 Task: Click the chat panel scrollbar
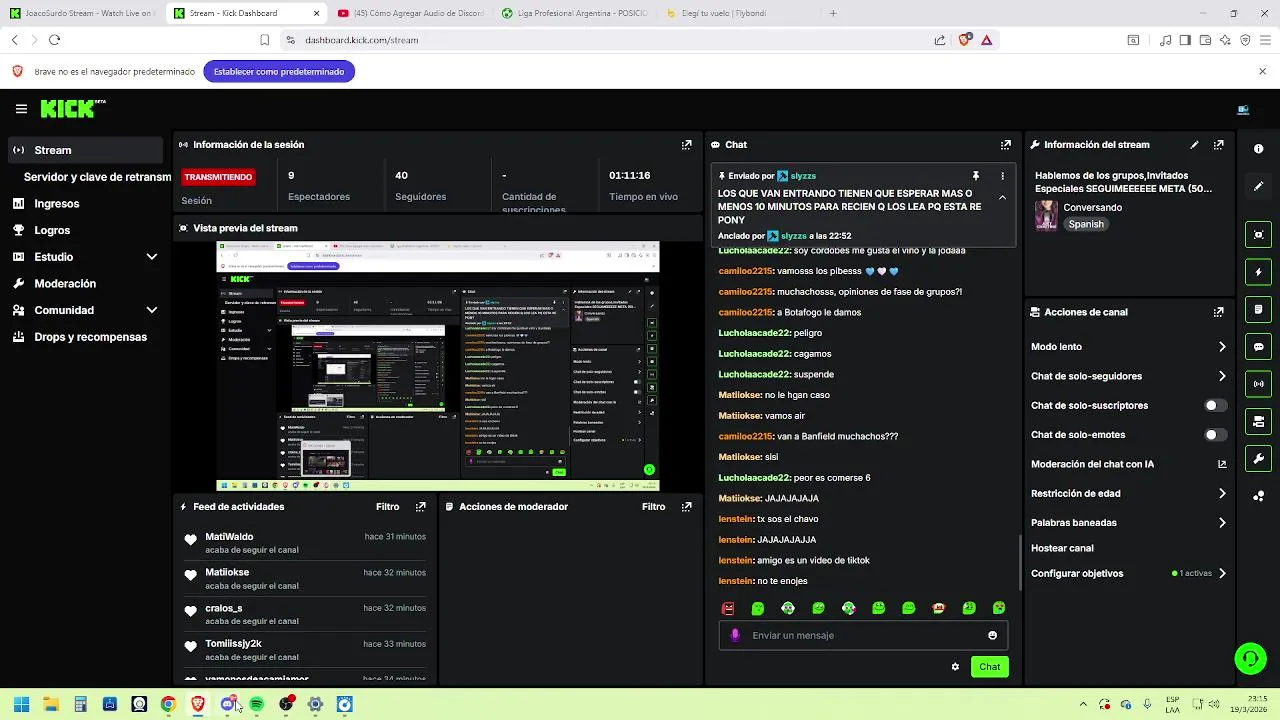tap(1020, 562)
